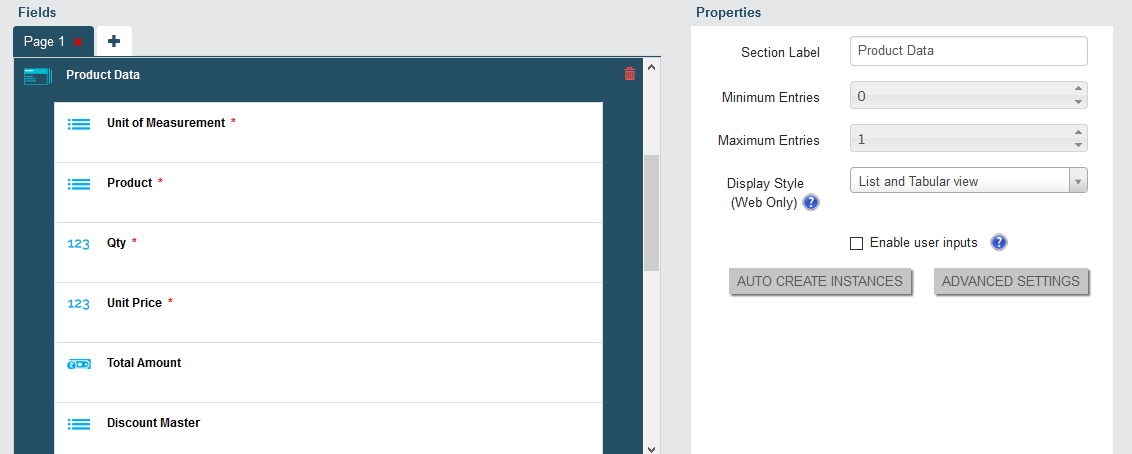Image resolution: width=1132 pixels, height=454 pixels.
Task: Click the currency icon beside Total Amount
Action: [x=79, y=364]
